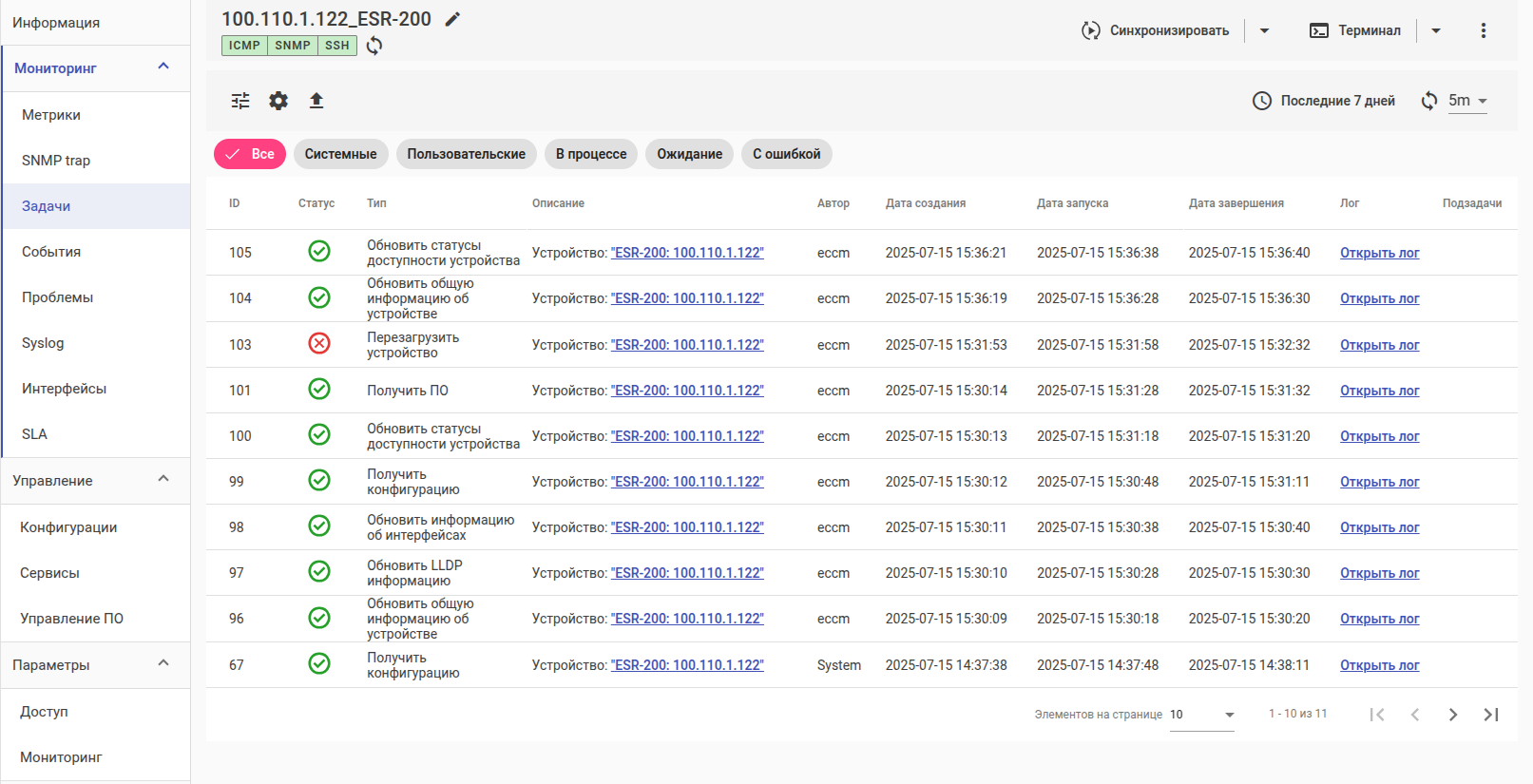Select the "Все" filter chip
The image size is (1533, 784).
(x=250, y=154)
